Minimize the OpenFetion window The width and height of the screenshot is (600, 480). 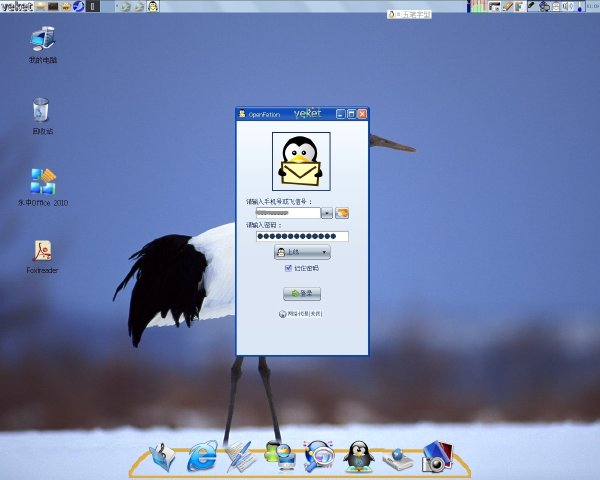(x=341, y=114)
